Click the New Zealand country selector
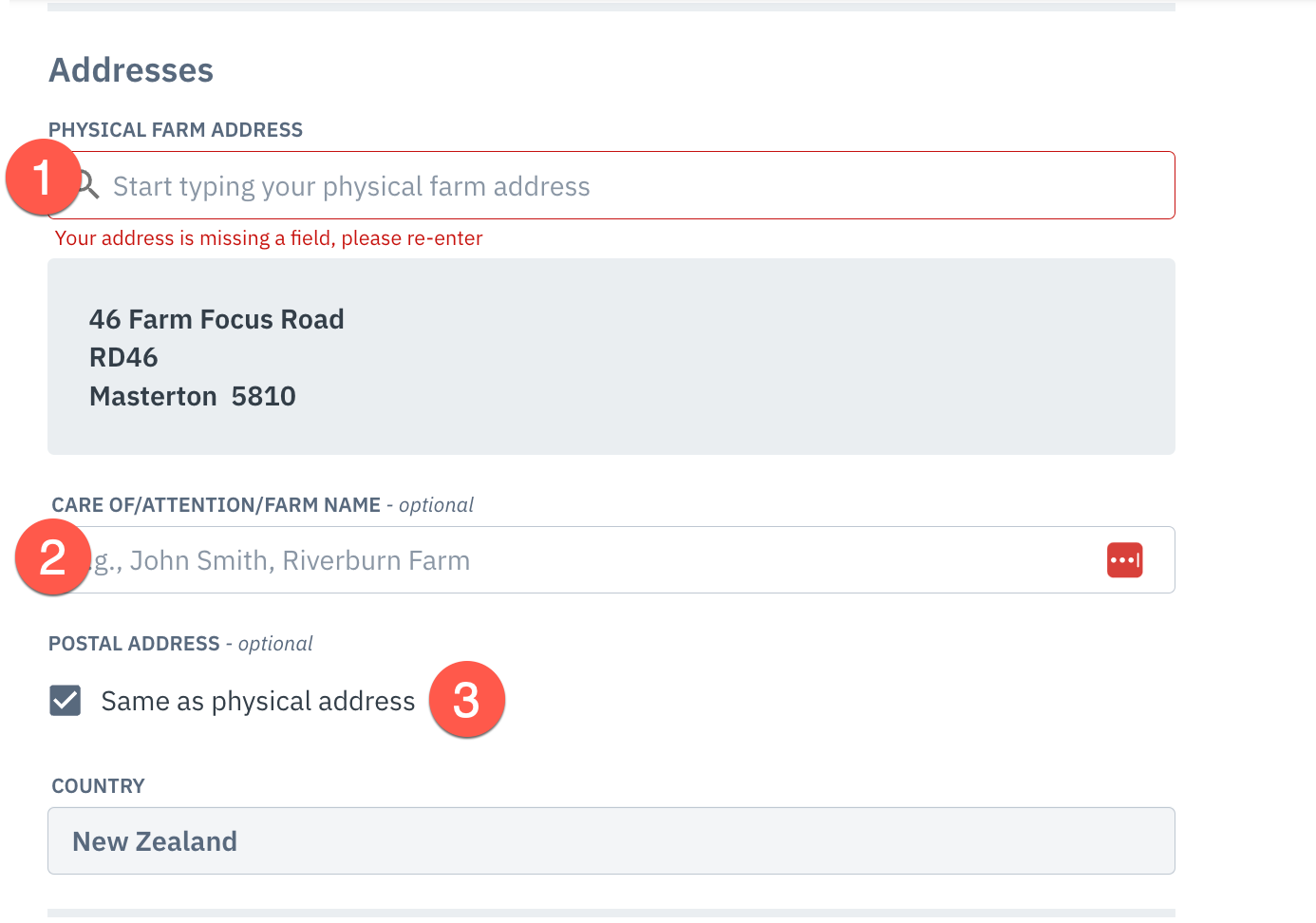The width and height of the screenshot is (1316, 923). [611, 840]
